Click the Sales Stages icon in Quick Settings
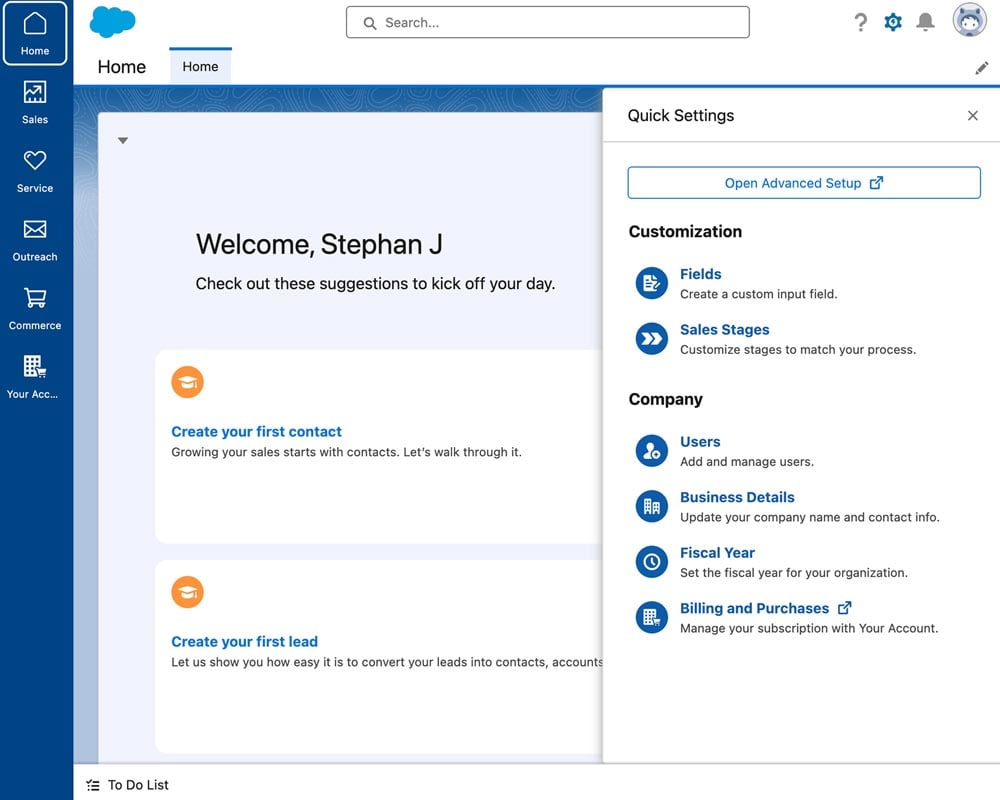The width and height of the screenshot is (1000, 800). [651, 339]
